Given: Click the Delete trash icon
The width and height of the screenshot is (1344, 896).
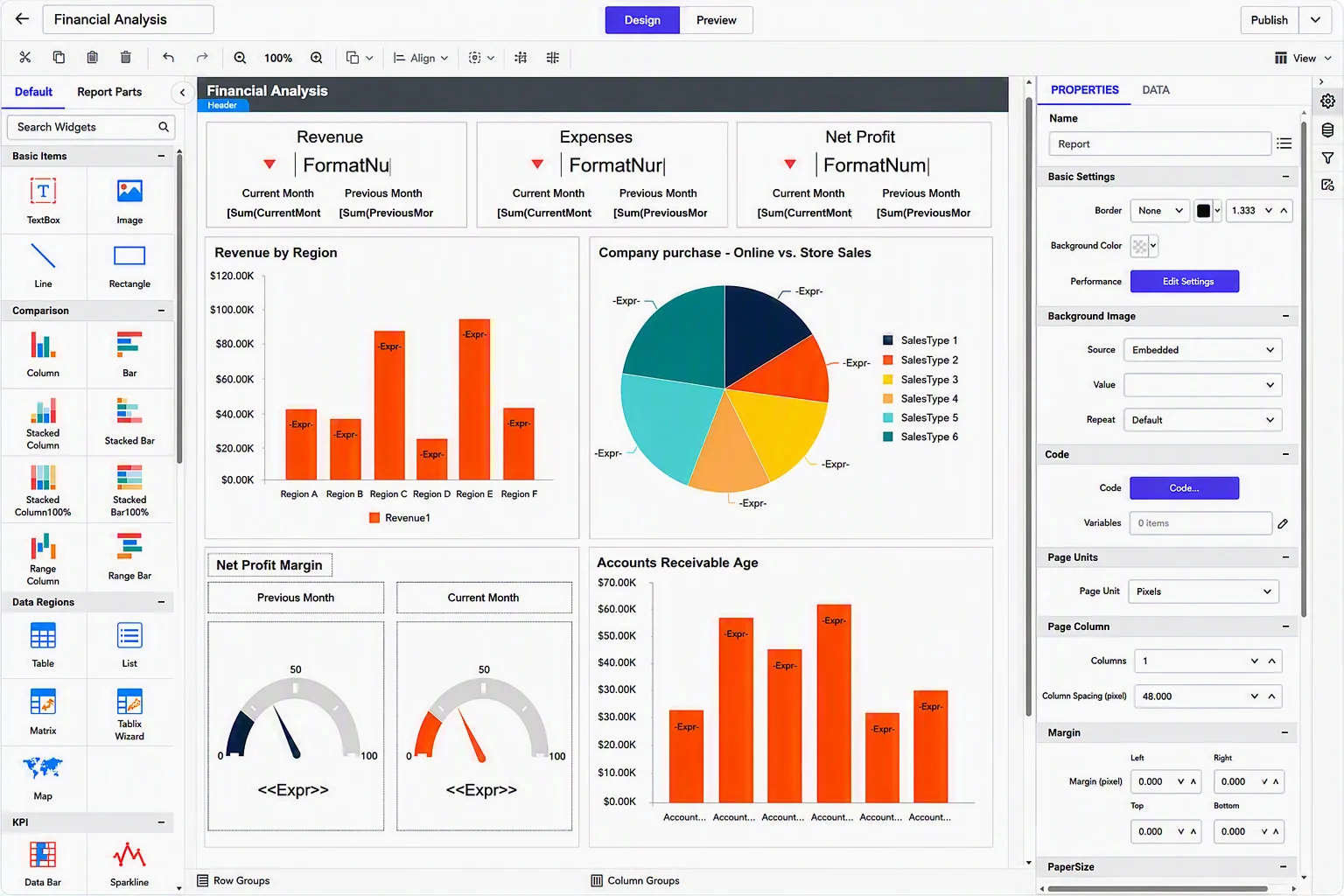Looking at the screenshot, I should coord(125,58).
